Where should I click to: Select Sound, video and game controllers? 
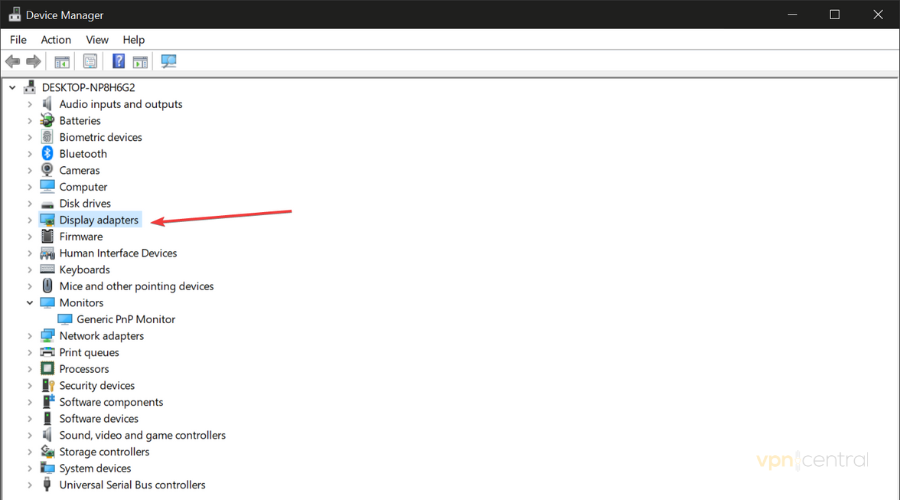point(142,435)
